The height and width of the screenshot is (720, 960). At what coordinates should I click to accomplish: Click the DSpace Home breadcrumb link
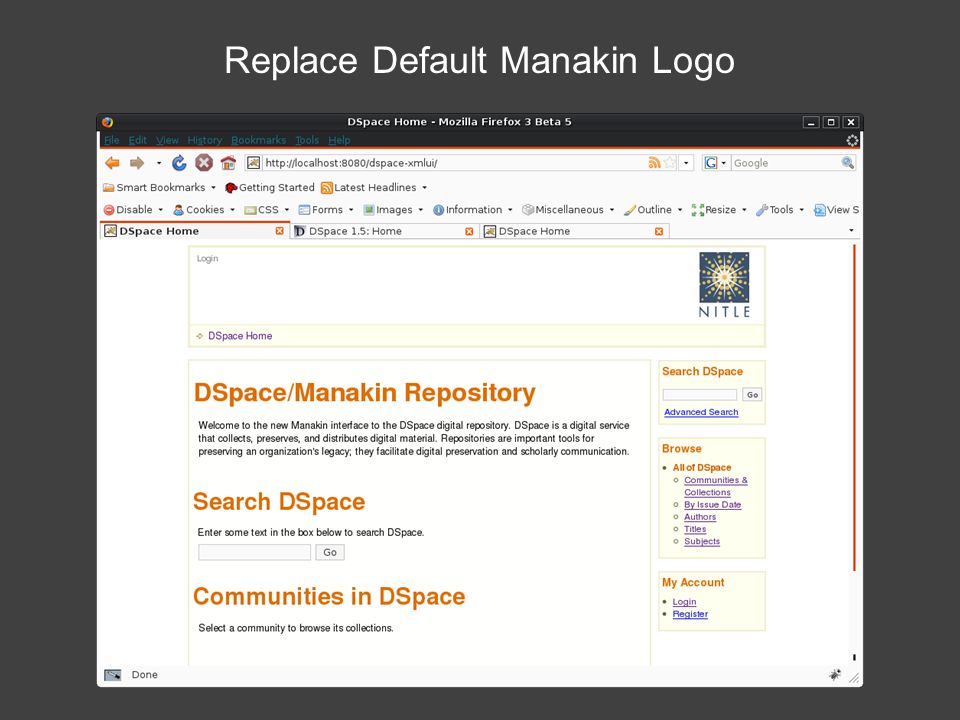240,336
